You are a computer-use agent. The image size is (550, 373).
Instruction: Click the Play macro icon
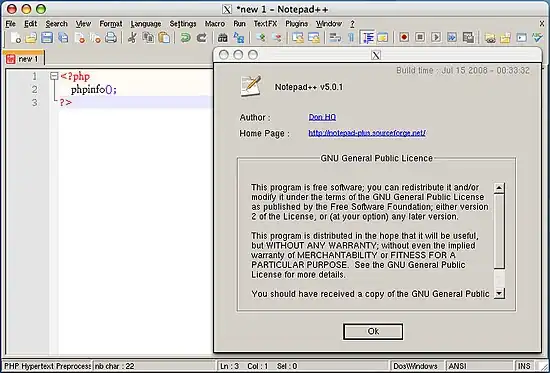coord(436,37)
